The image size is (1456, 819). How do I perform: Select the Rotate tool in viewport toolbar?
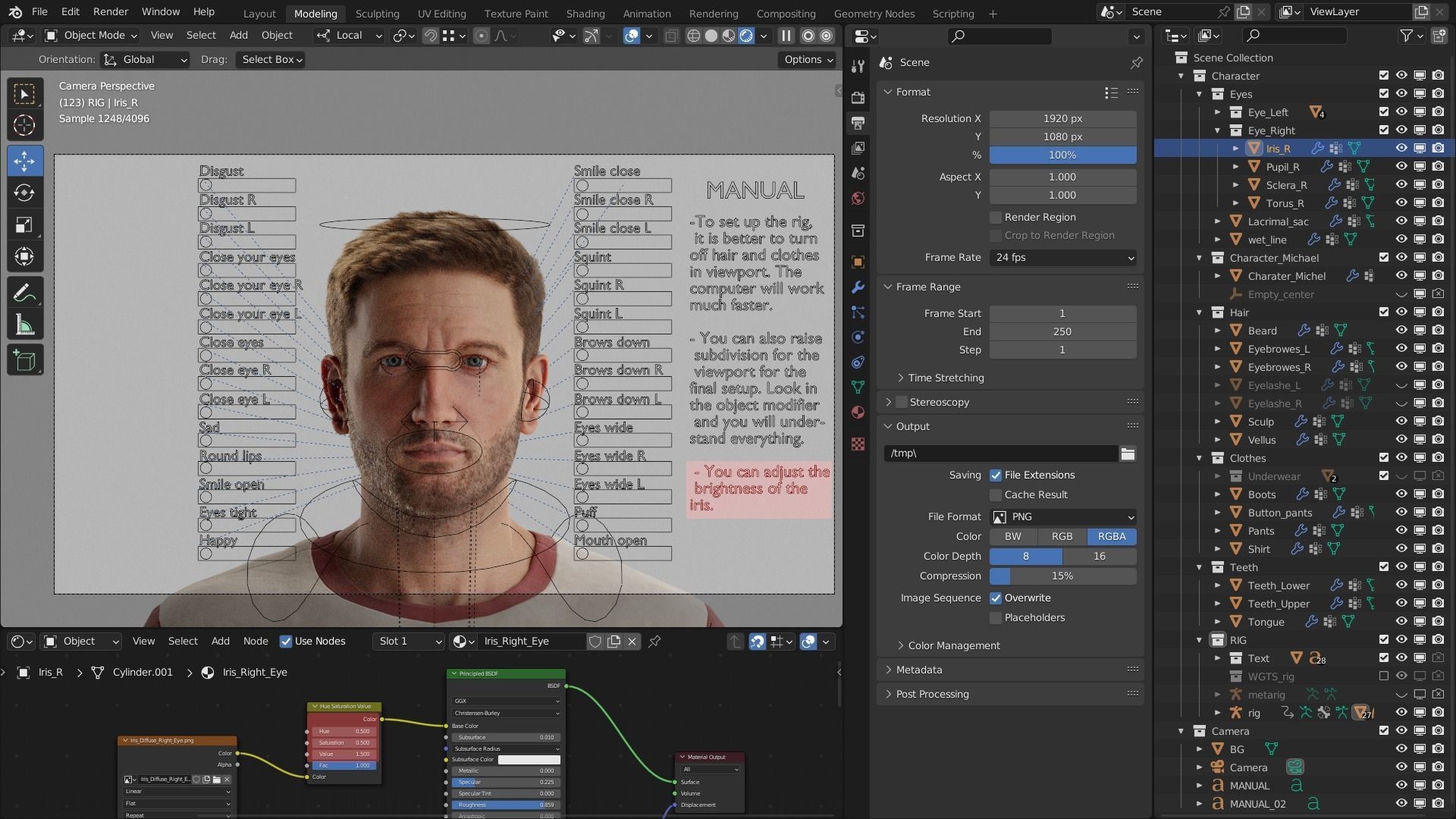tap(24, 193)
